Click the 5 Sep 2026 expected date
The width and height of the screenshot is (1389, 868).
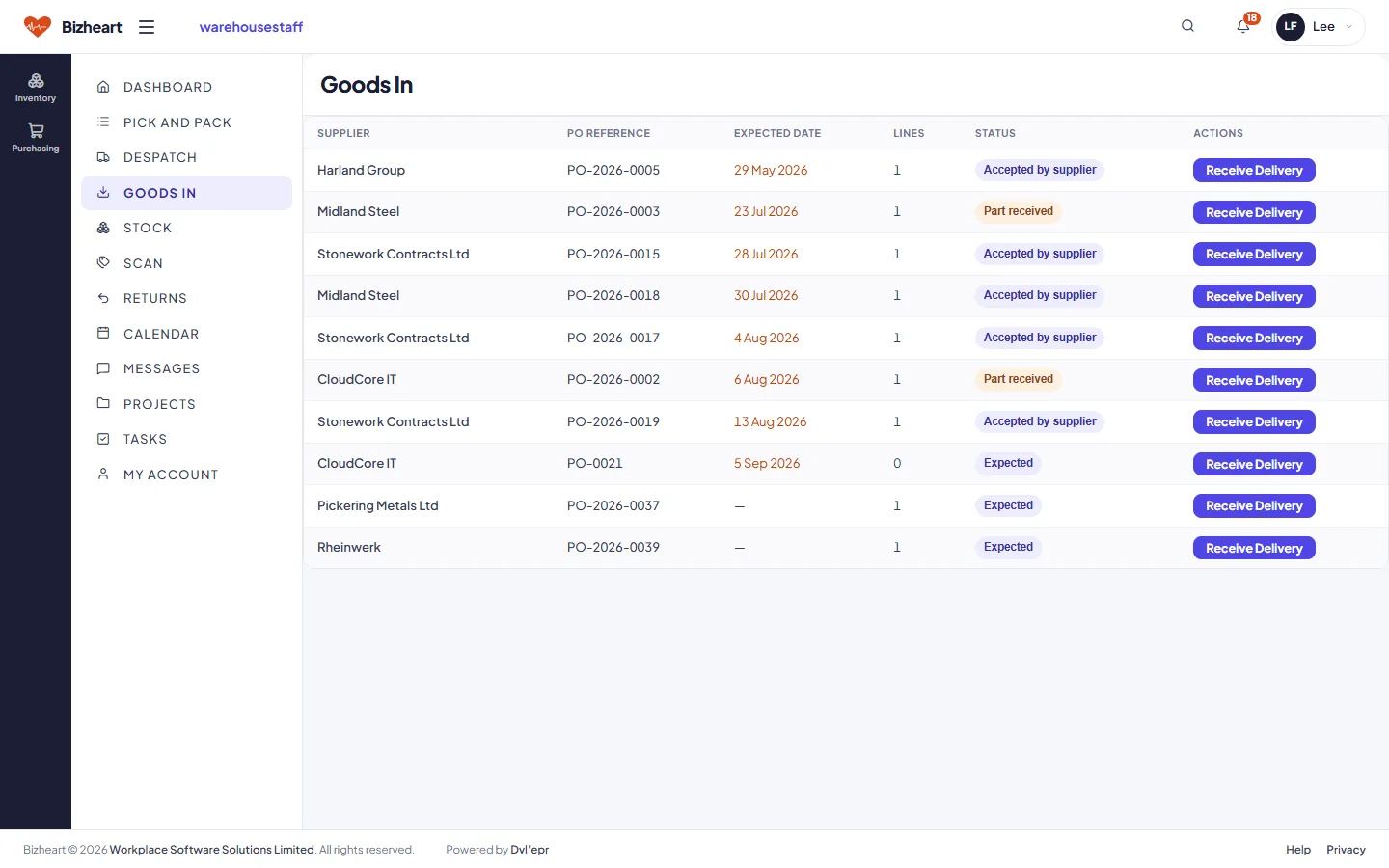pyautogui.click(x=767, y=463)
